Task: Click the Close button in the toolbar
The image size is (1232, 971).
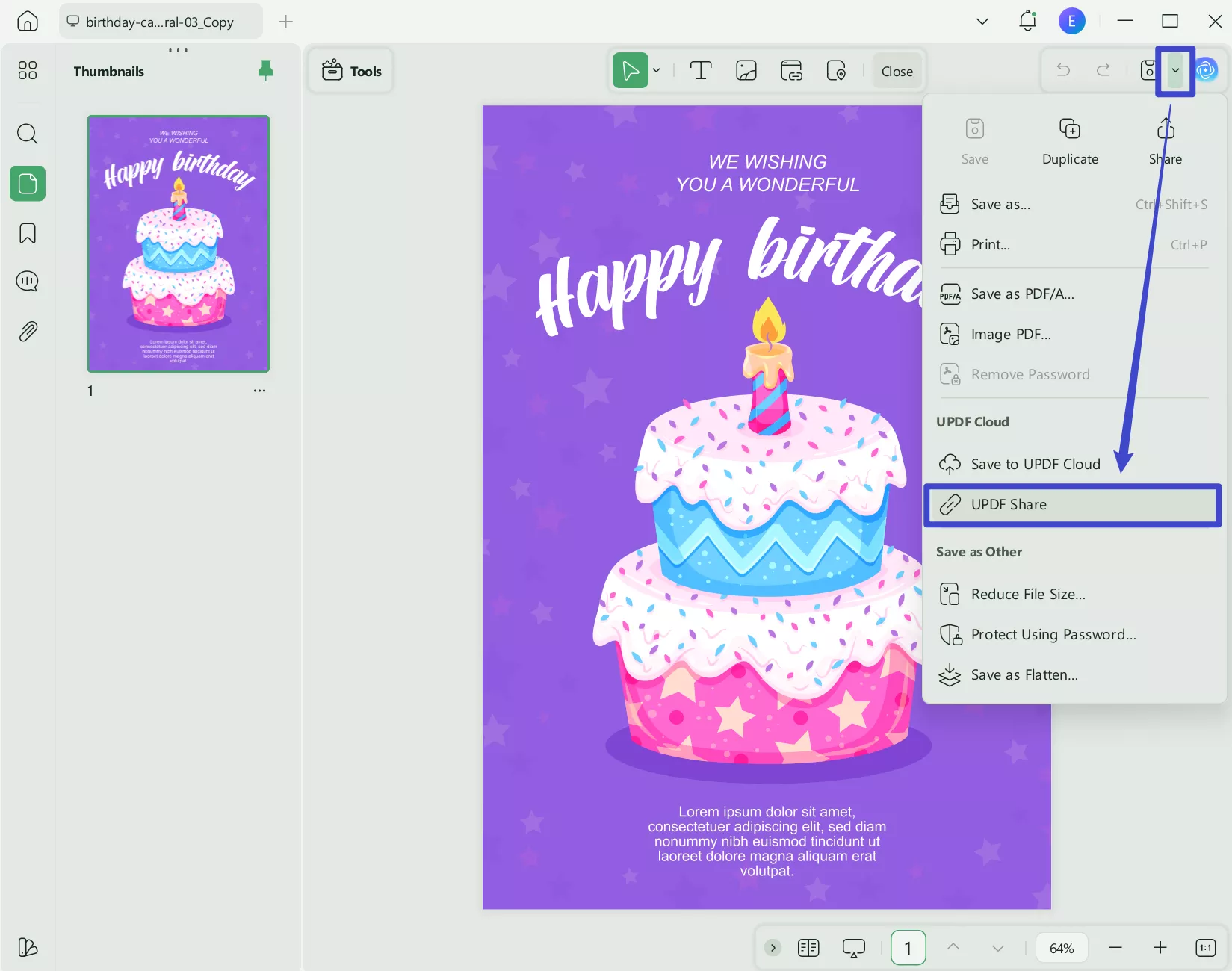Action: point(897,70)
